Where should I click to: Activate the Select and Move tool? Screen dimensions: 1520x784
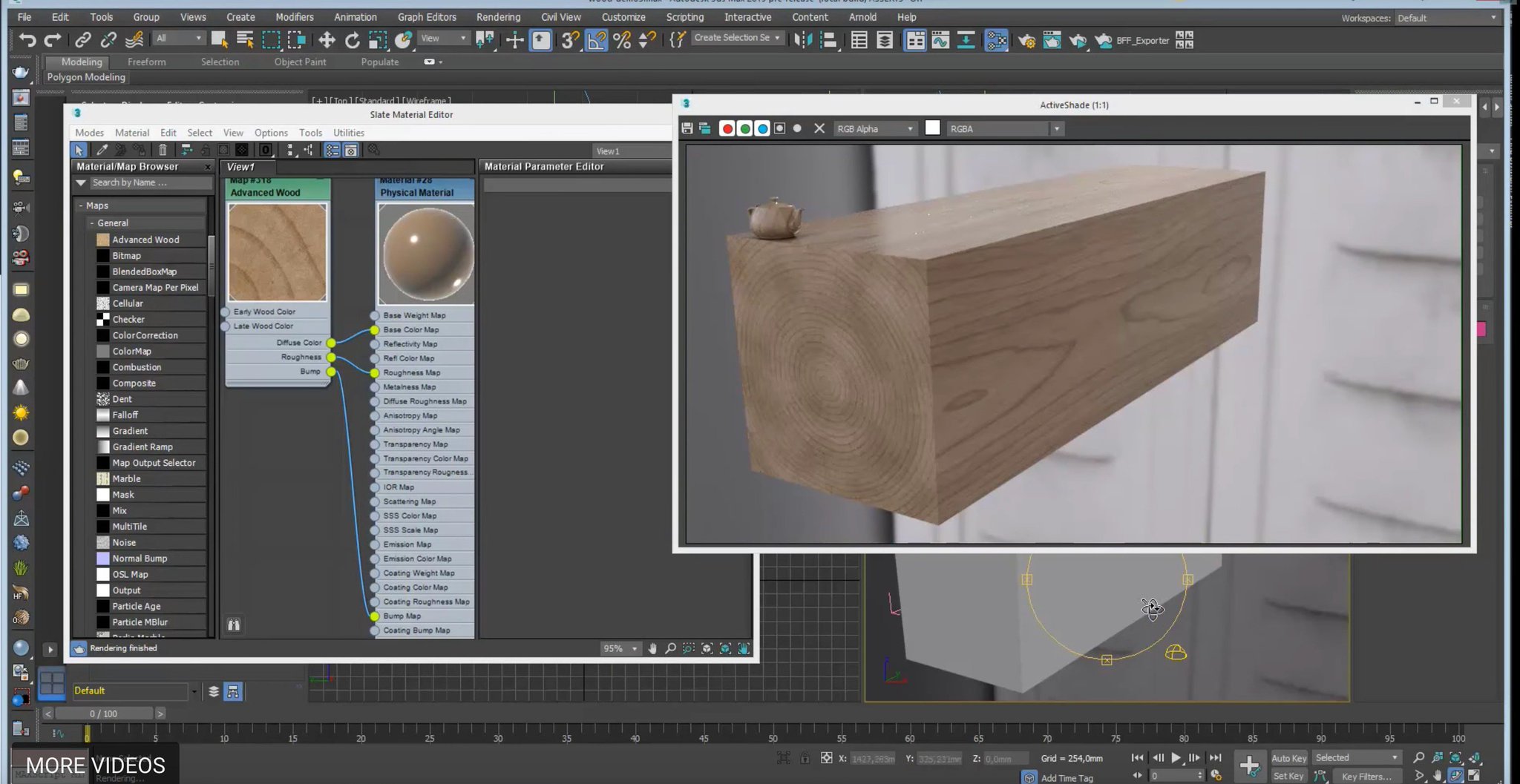pyautogui.click(x=327, y=40)
